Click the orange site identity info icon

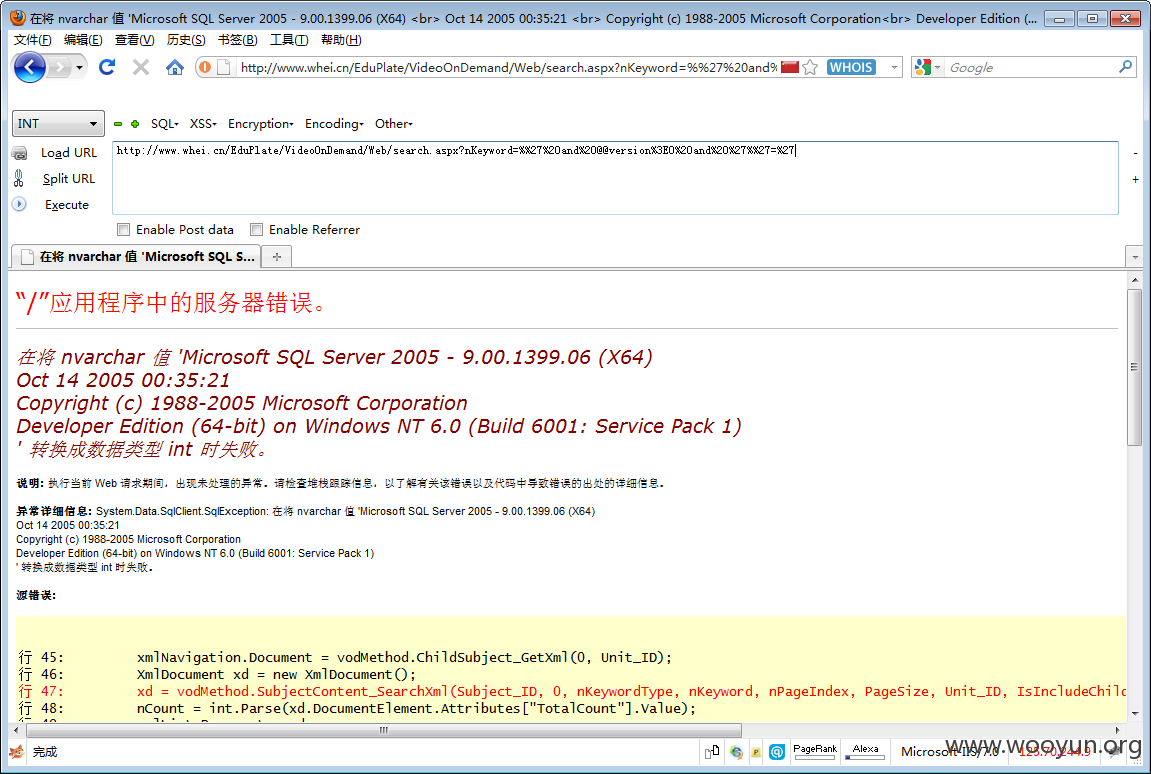(x=206, y=68)
